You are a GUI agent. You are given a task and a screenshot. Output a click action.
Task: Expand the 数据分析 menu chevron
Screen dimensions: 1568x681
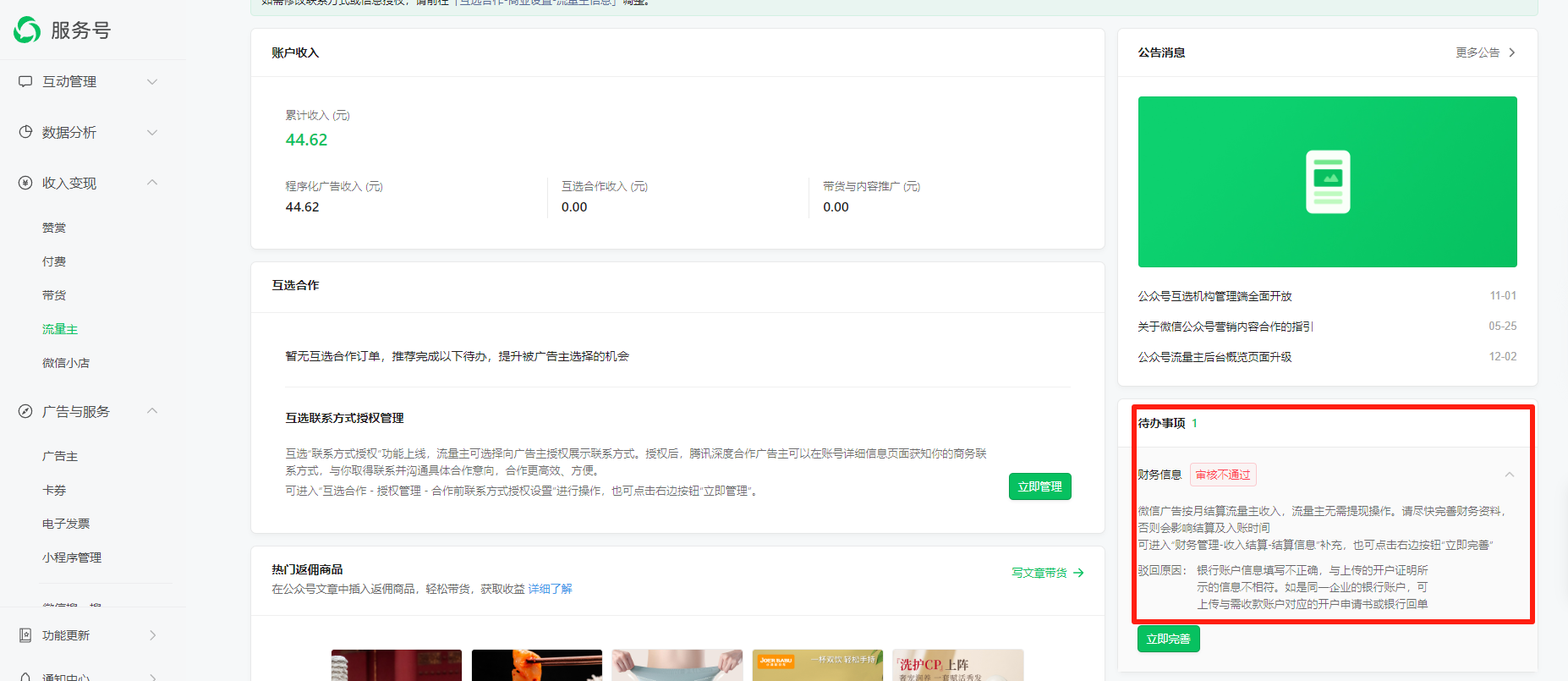click(x=152, y=132)
